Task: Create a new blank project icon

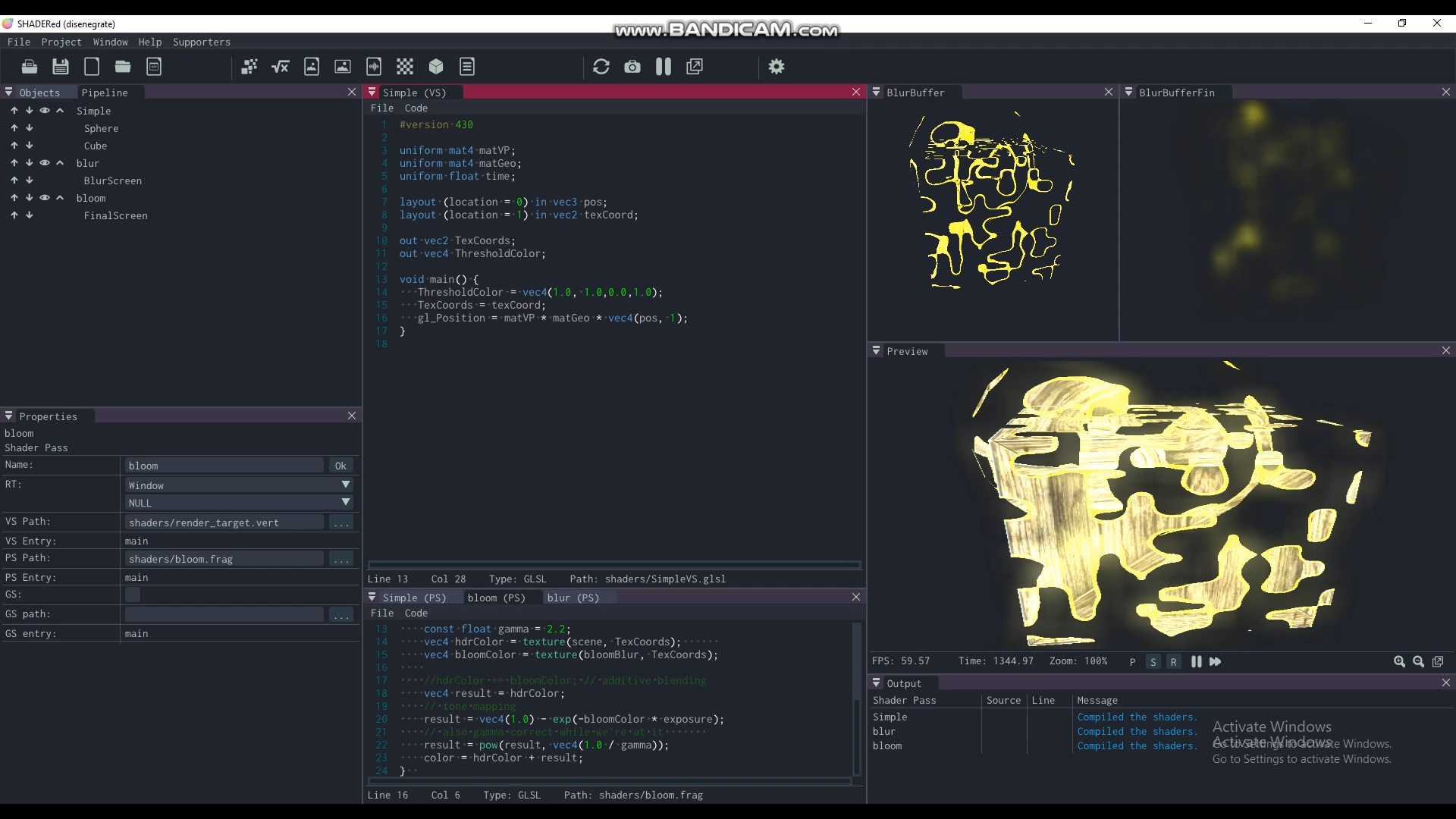Action: (92, 67)
